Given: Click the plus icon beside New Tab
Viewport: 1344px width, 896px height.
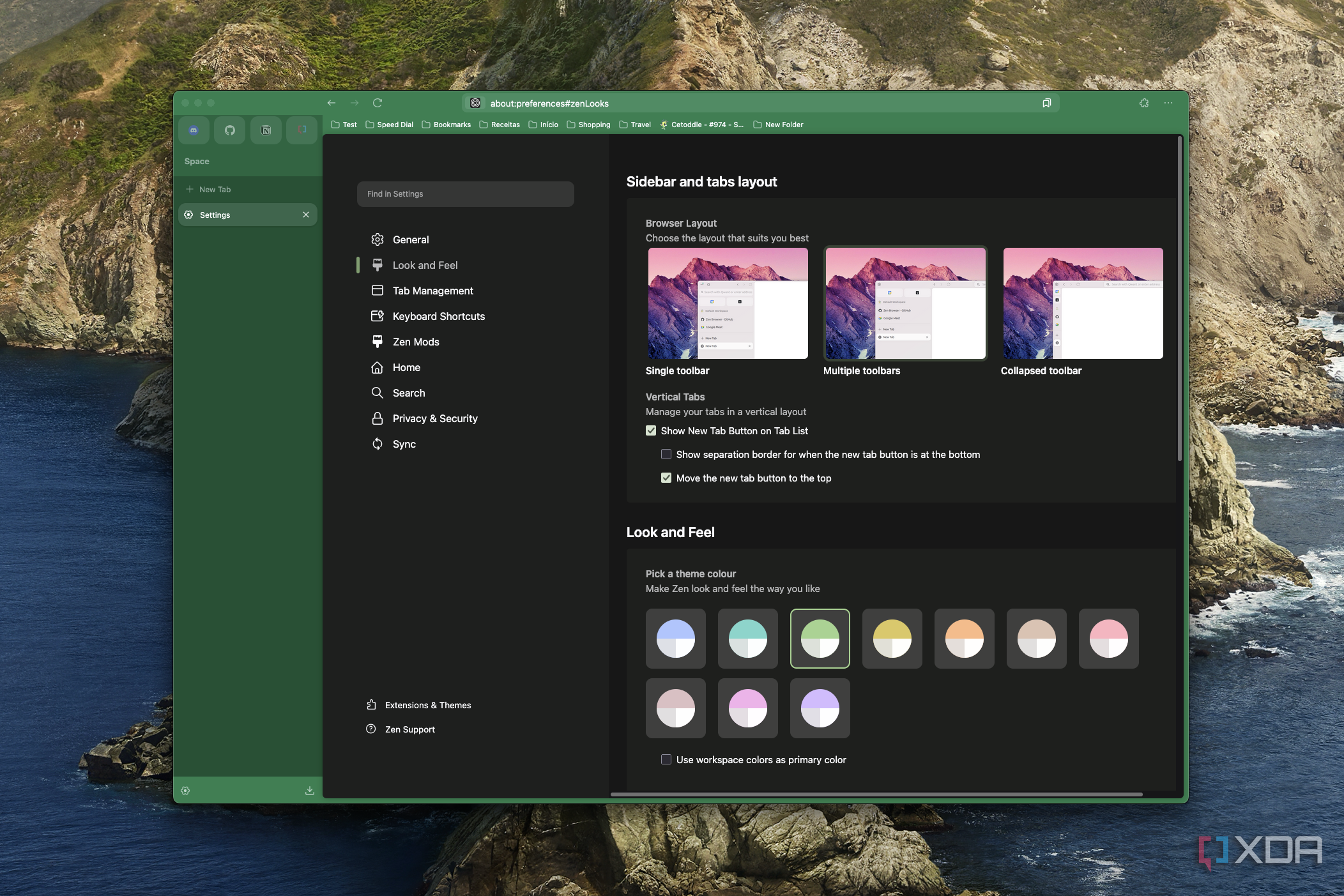Looking at the screenshot, I should [x=190, y=189].
